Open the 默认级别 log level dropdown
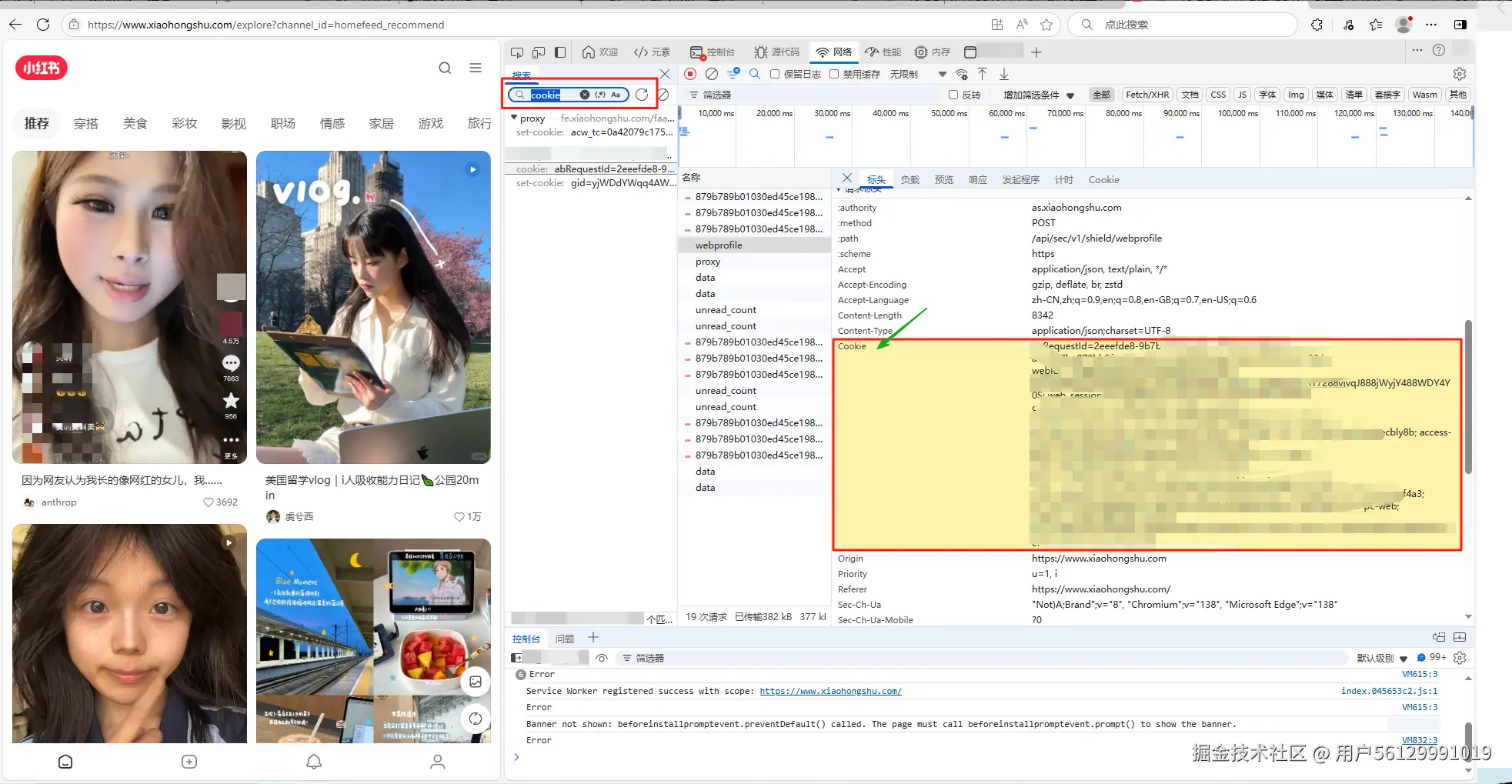The width and height of the screenshot is (1512, 784). 1382,658
